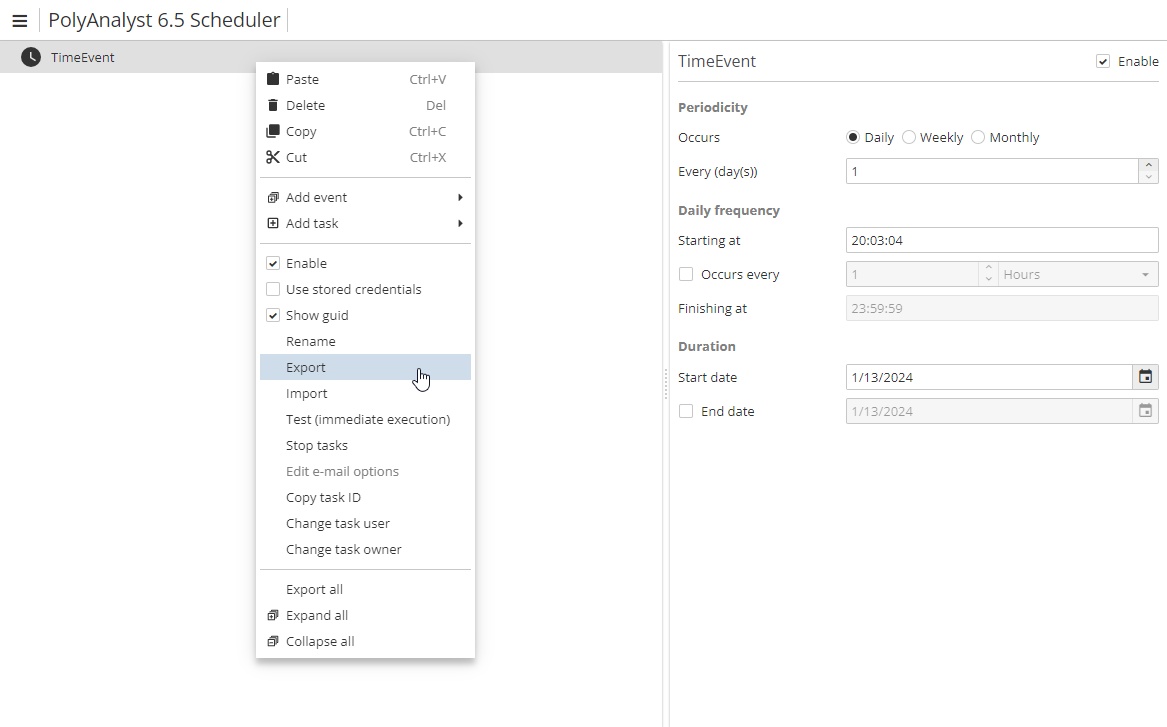Click the Starting at time field
The height and width of the screenshot is (727, 1167).
[1001, 240]
